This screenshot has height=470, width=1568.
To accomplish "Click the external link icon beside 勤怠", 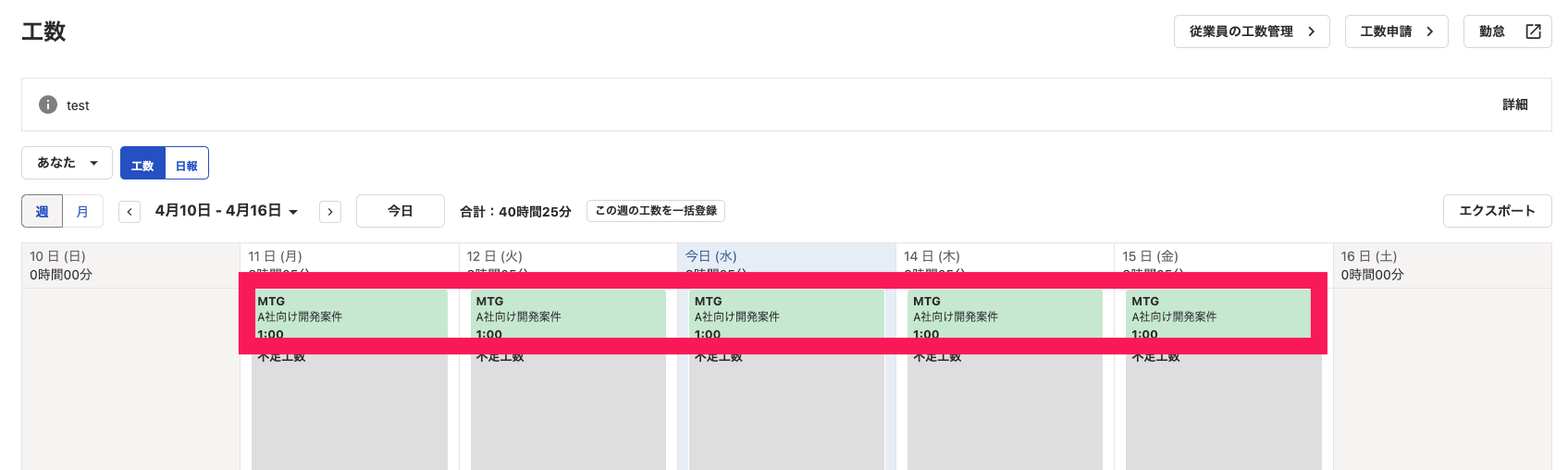I will click(x=1533, y=31).
